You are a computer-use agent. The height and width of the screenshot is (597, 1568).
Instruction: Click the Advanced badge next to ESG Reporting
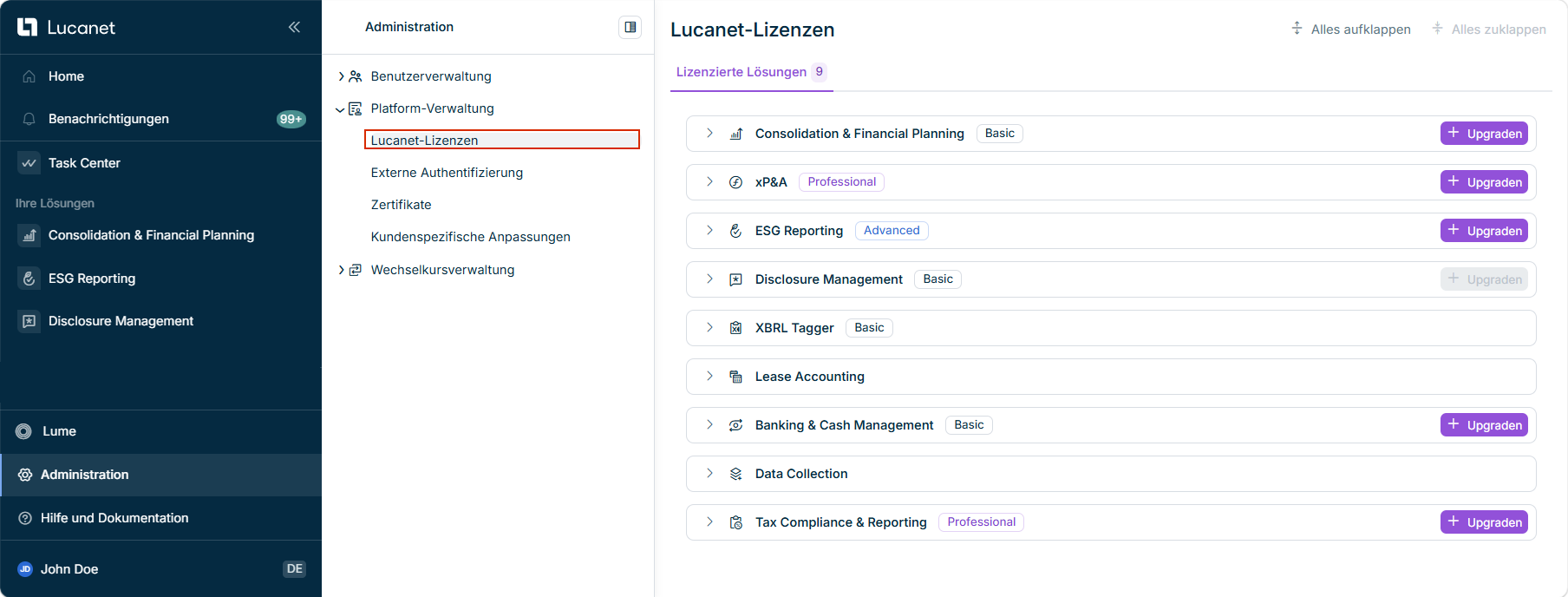892,230
